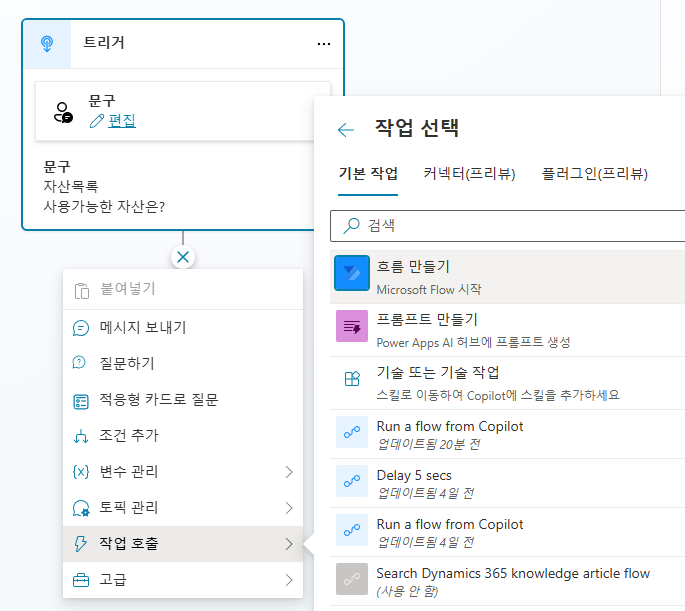Screen dimensions: 685x611
Task: Expand the 토픽 관리 submenu arrow
Action: point(289,507)
